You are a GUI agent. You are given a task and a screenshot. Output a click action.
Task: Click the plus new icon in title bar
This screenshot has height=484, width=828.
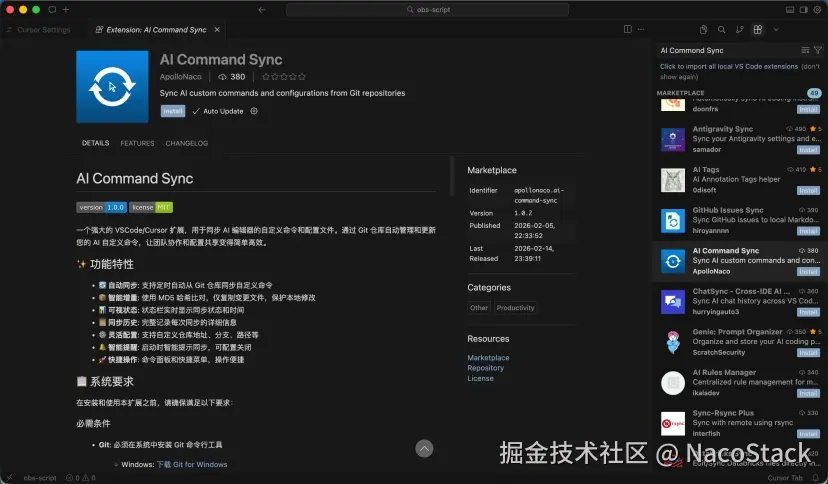coord(66,10)
